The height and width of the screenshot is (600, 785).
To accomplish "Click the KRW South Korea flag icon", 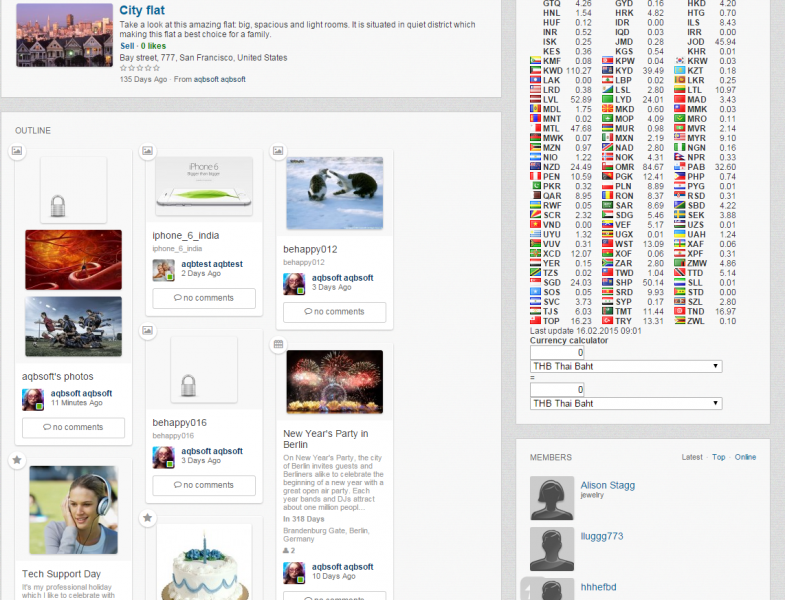I will pos(679,61).
